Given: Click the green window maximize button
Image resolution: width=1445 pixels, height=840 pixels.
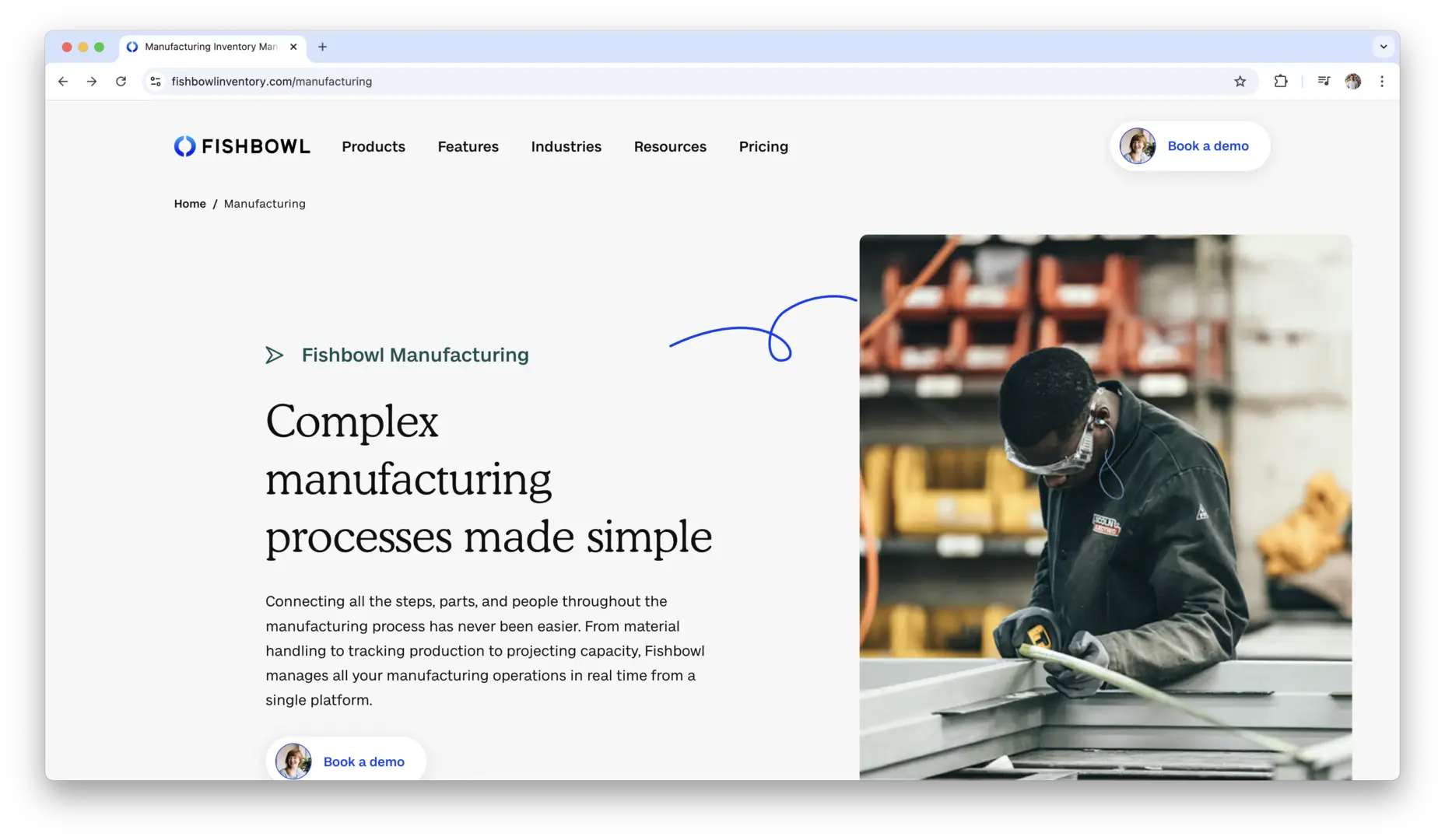Looking at the screenshot, I should [99, 47].
